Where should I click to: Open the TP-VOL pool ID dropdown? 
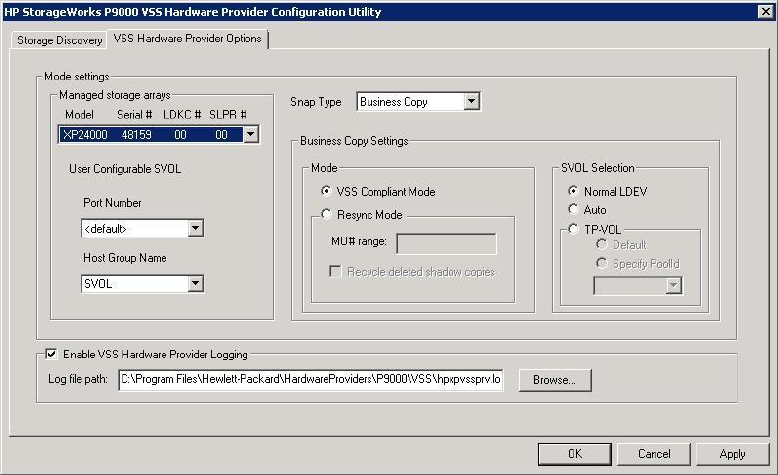[673, 286]
